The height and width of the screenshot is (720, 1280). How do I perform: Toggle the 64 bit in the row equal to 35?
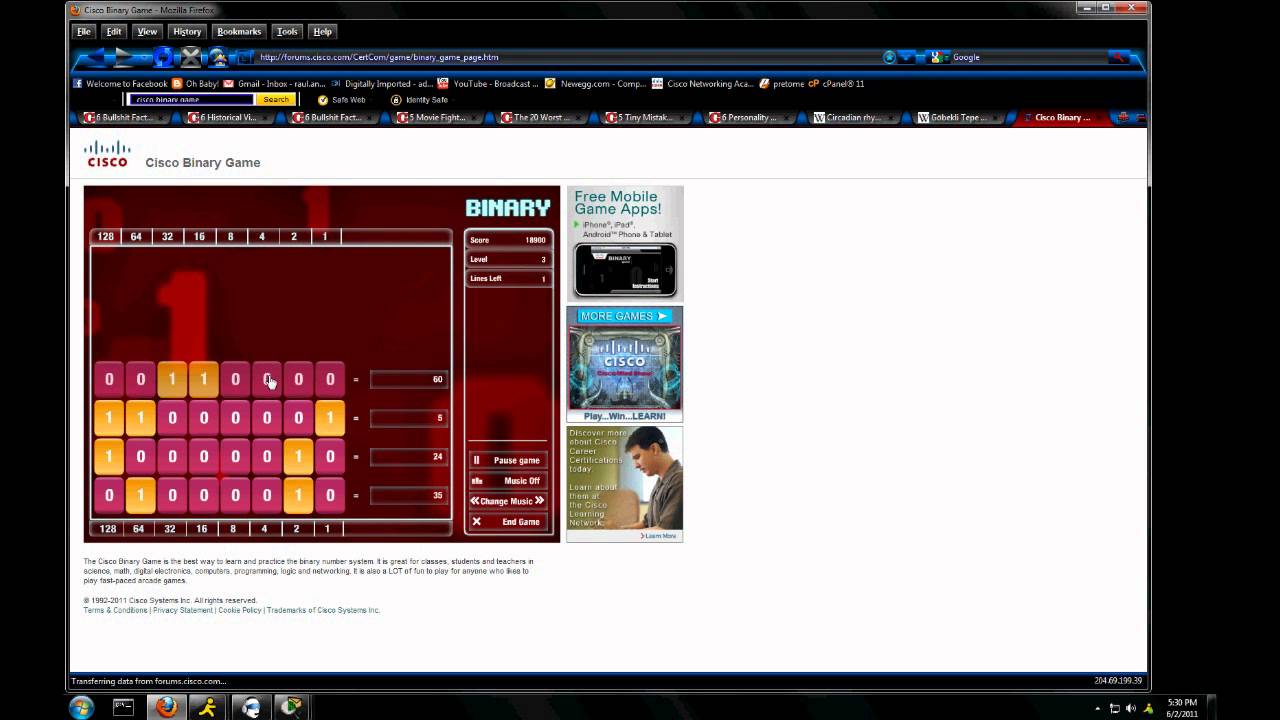tap(140, 495)
